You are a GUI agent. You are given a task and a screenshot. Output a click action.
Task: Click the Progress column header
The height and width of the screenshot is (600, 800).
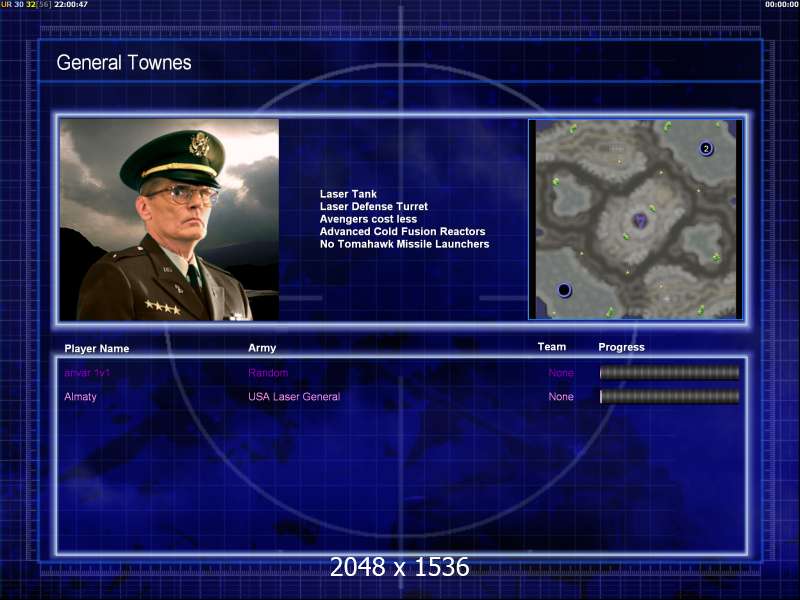pyautogui.click(x=621, y=347)
